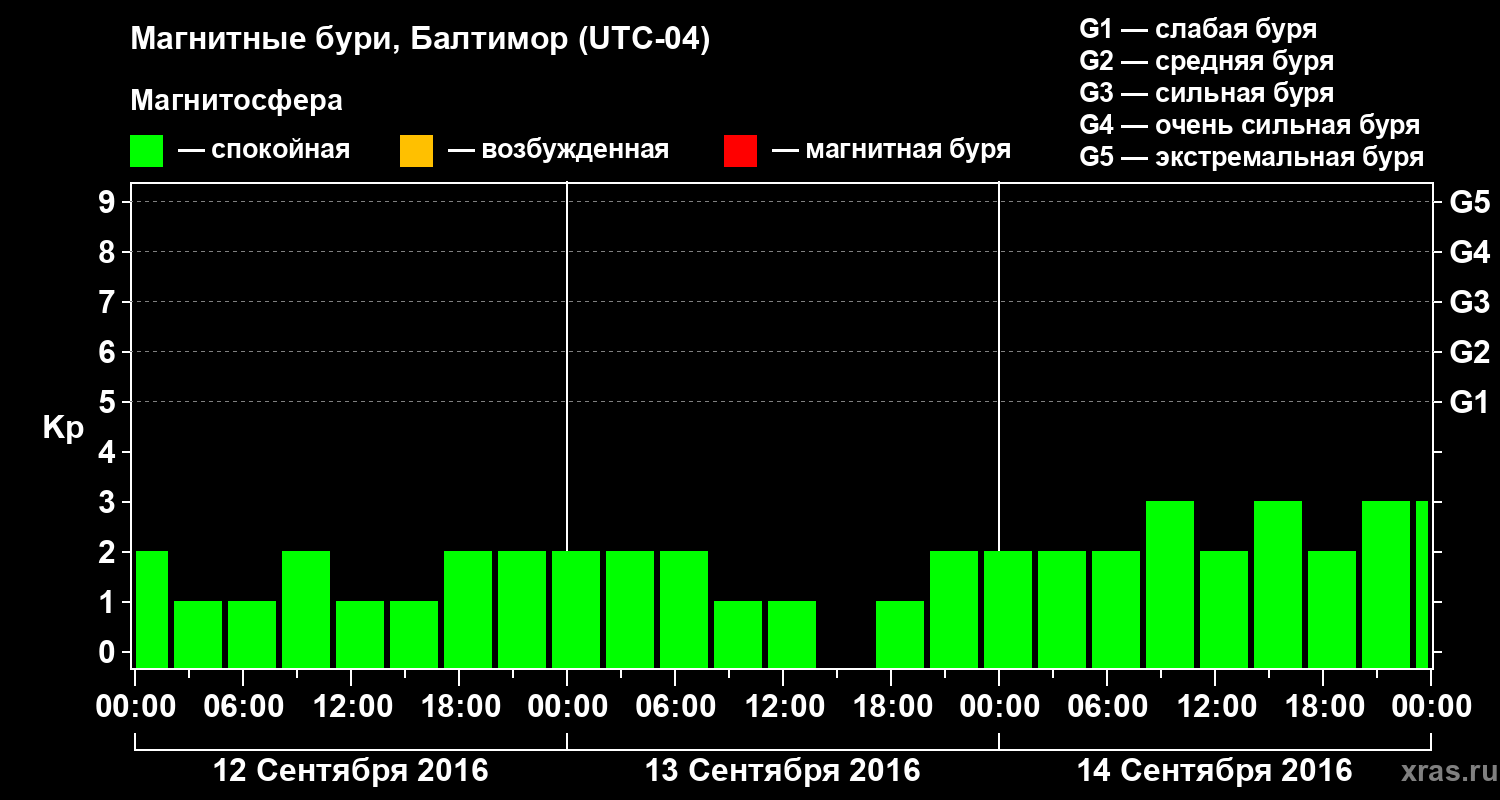Click the 'G4 — очень сильная буря' line
1500x800 pixels.
[1250, 125]
